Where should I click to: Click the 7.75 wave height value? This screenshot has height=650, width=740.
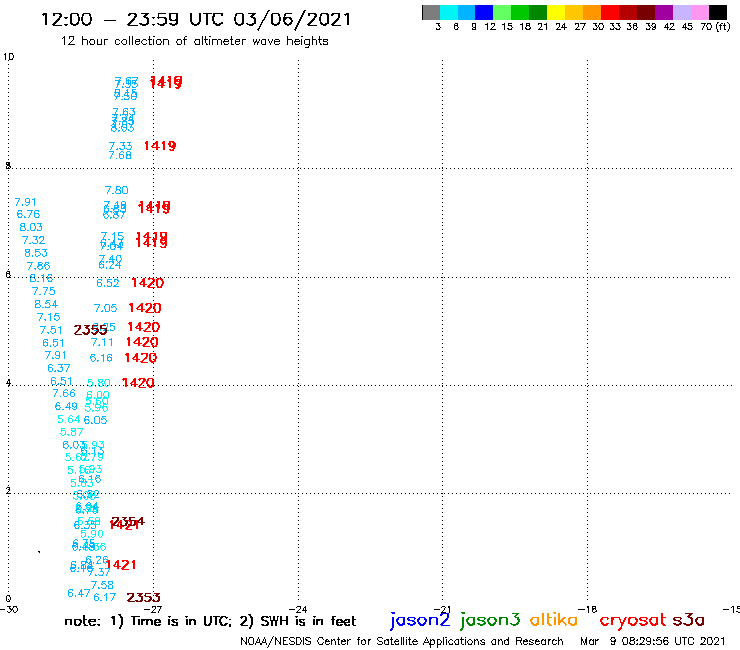point(43,292)
